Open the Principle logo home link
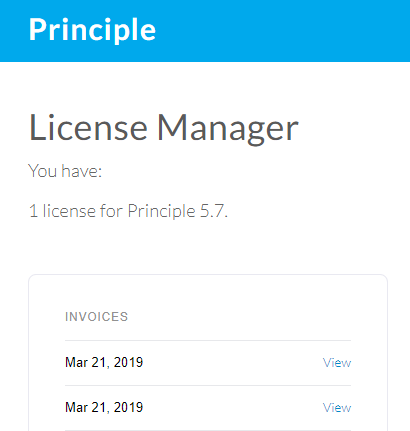The height and width of the screenshot is (431, 410). click(92, 30)
